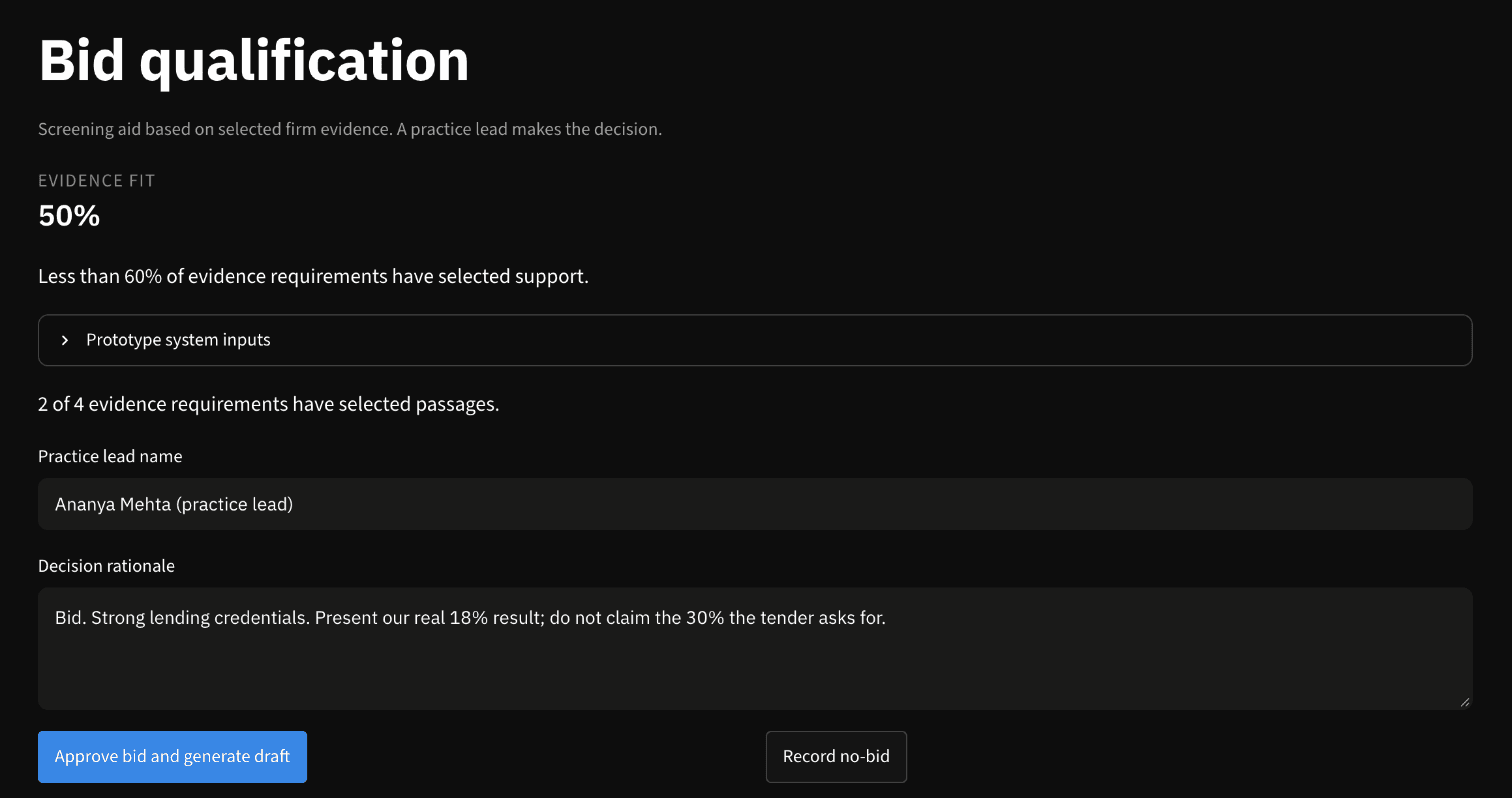Click the "Less than 60% of evidence requirements" message
This screenshot has width=1512, height=798.
coord(313,276)
